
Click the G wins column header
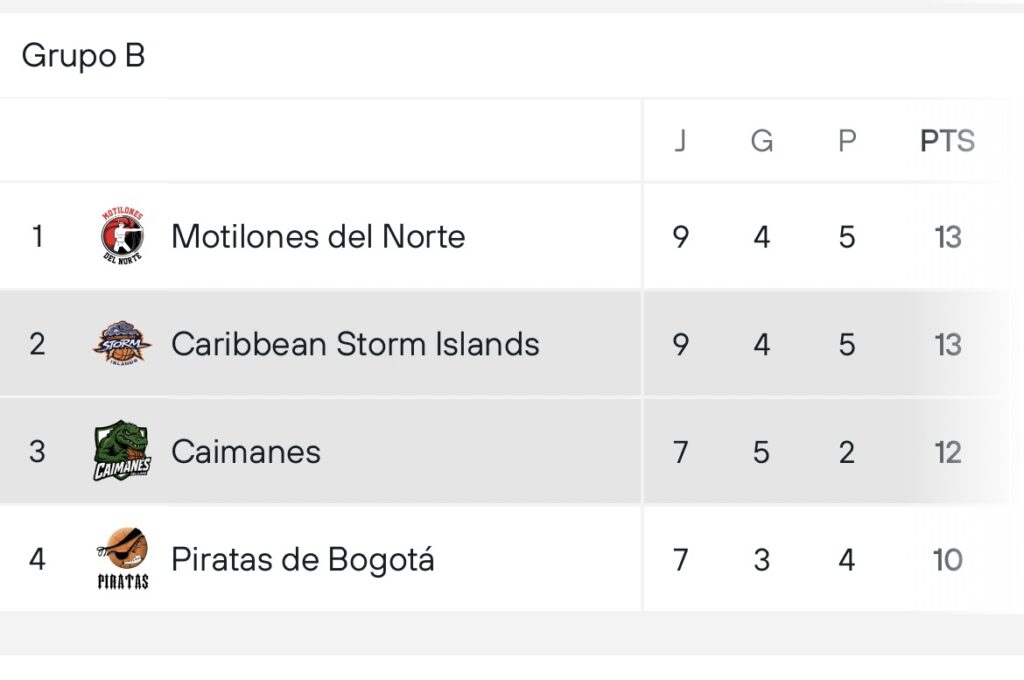point(762,141)
